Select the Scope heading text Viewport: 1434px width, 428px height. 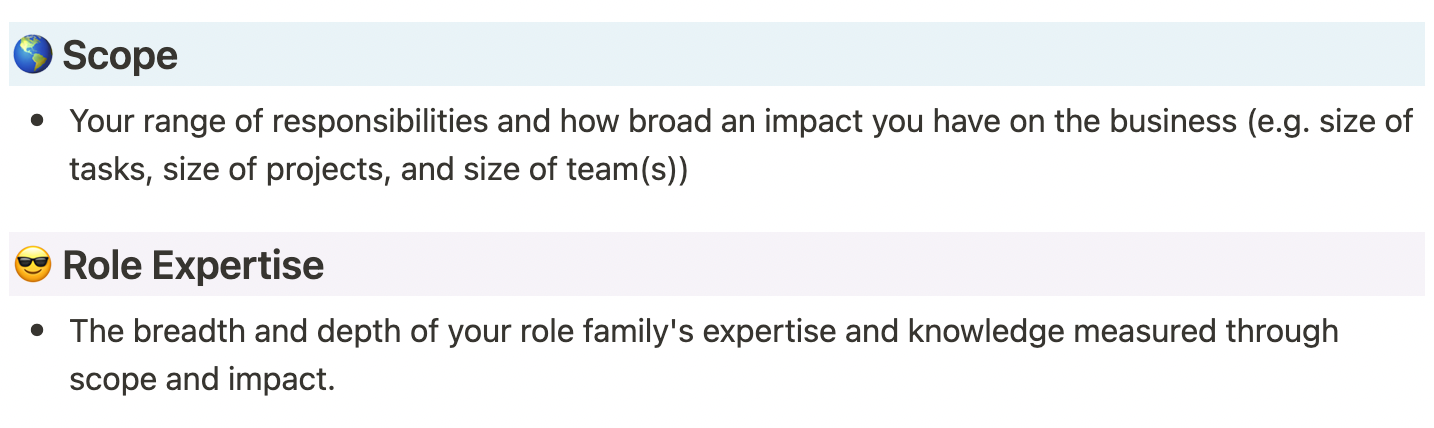[120, 56]
